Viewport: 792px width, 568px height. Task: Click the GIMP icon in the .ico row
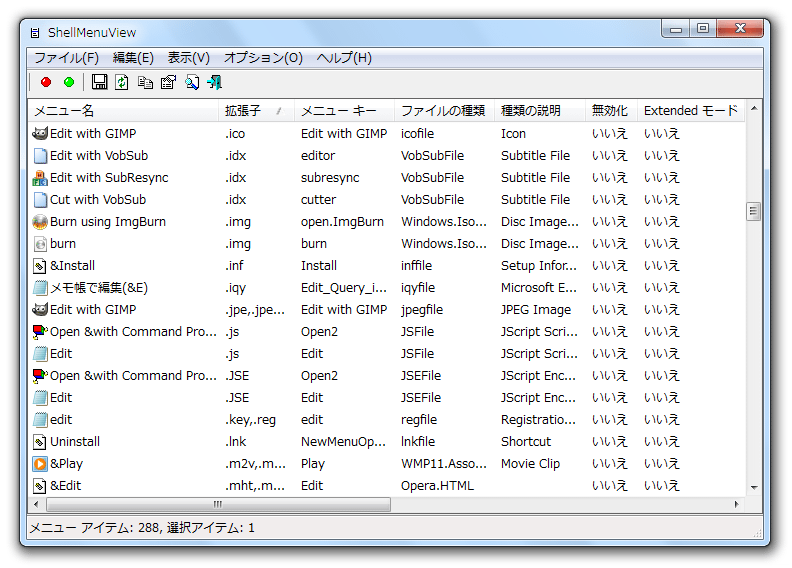point(40,133)
